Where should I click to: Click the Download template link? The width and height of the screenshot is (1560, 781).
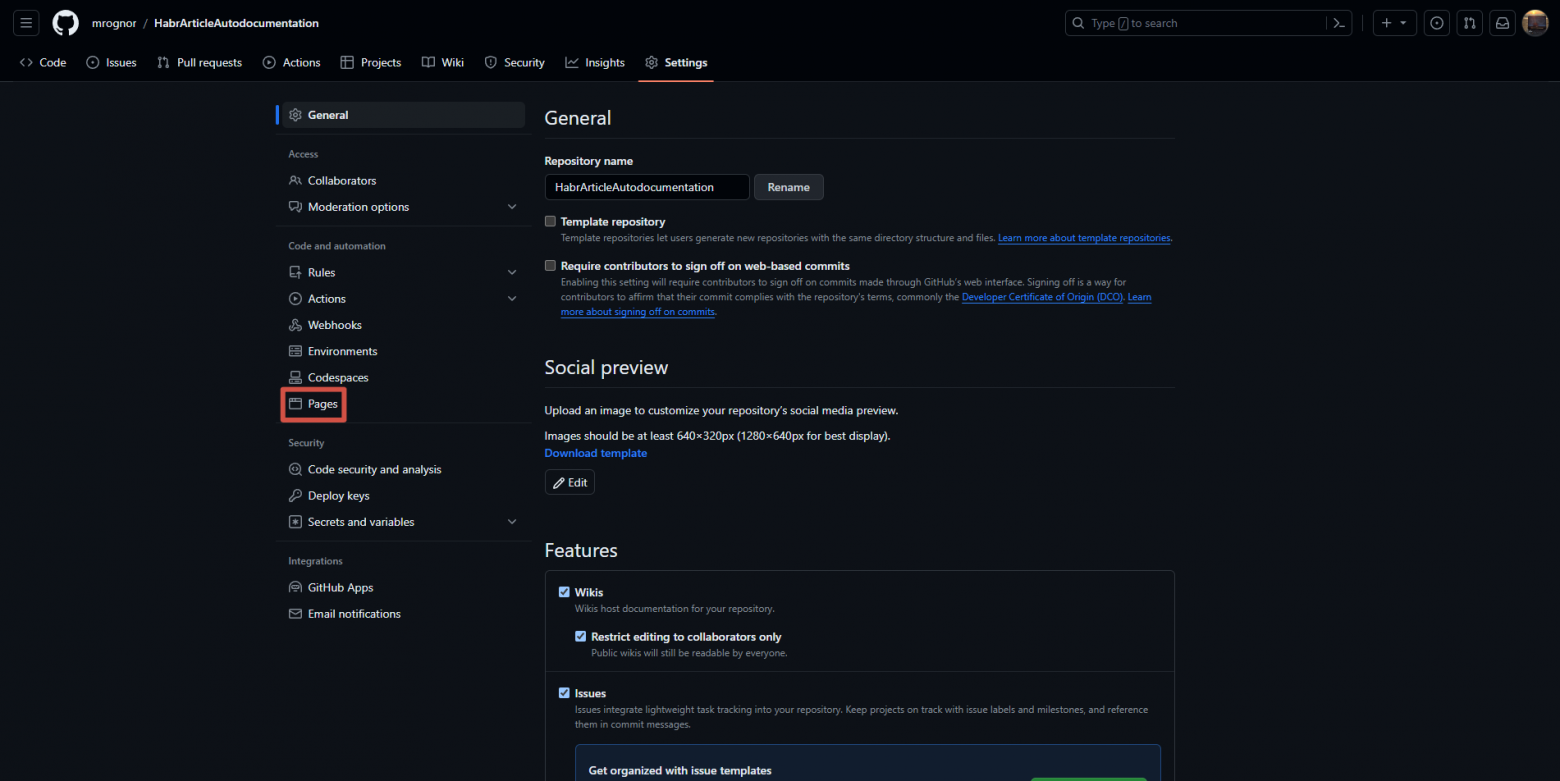tap(595, 453)
